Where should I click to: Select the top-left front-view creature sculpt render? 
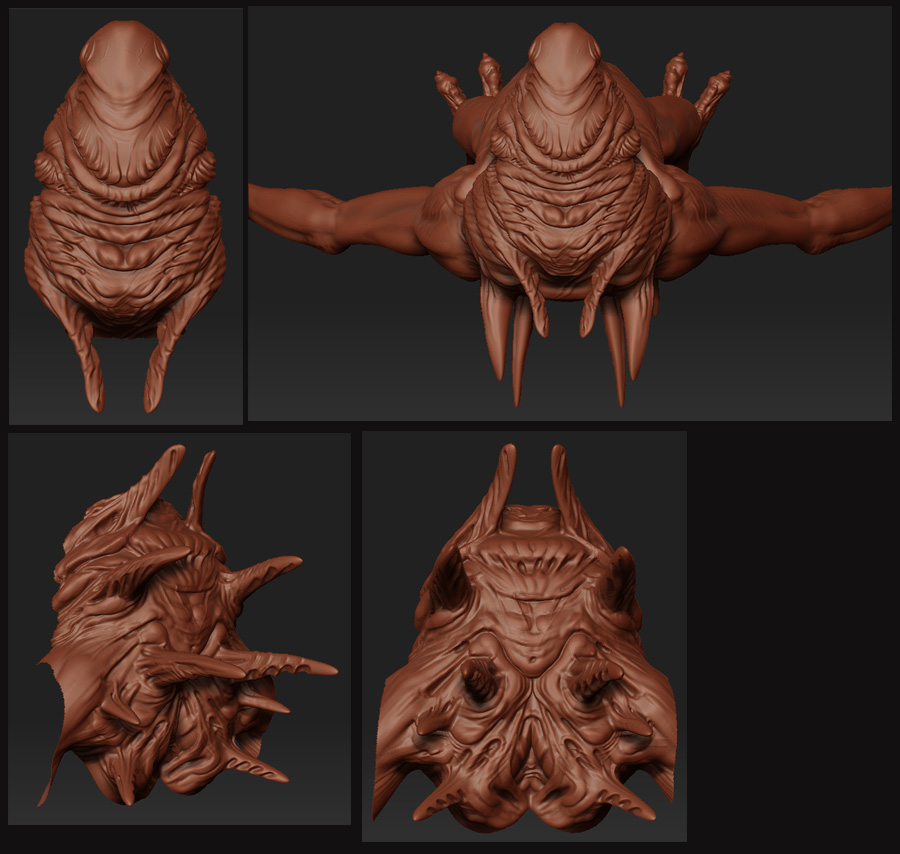click(126, 216)
